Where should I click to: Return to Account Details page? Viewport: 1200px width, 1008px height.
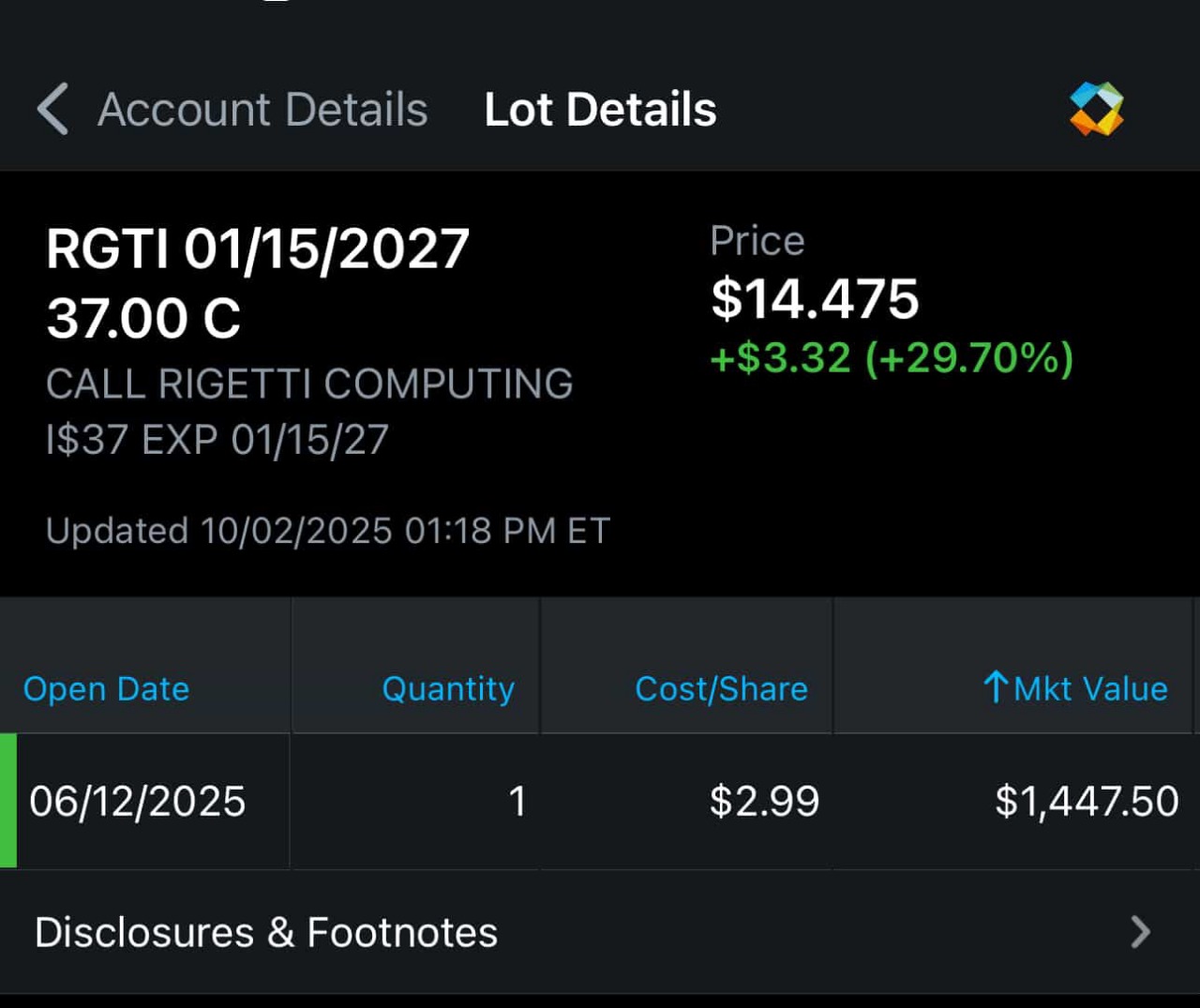pos(262,109)
